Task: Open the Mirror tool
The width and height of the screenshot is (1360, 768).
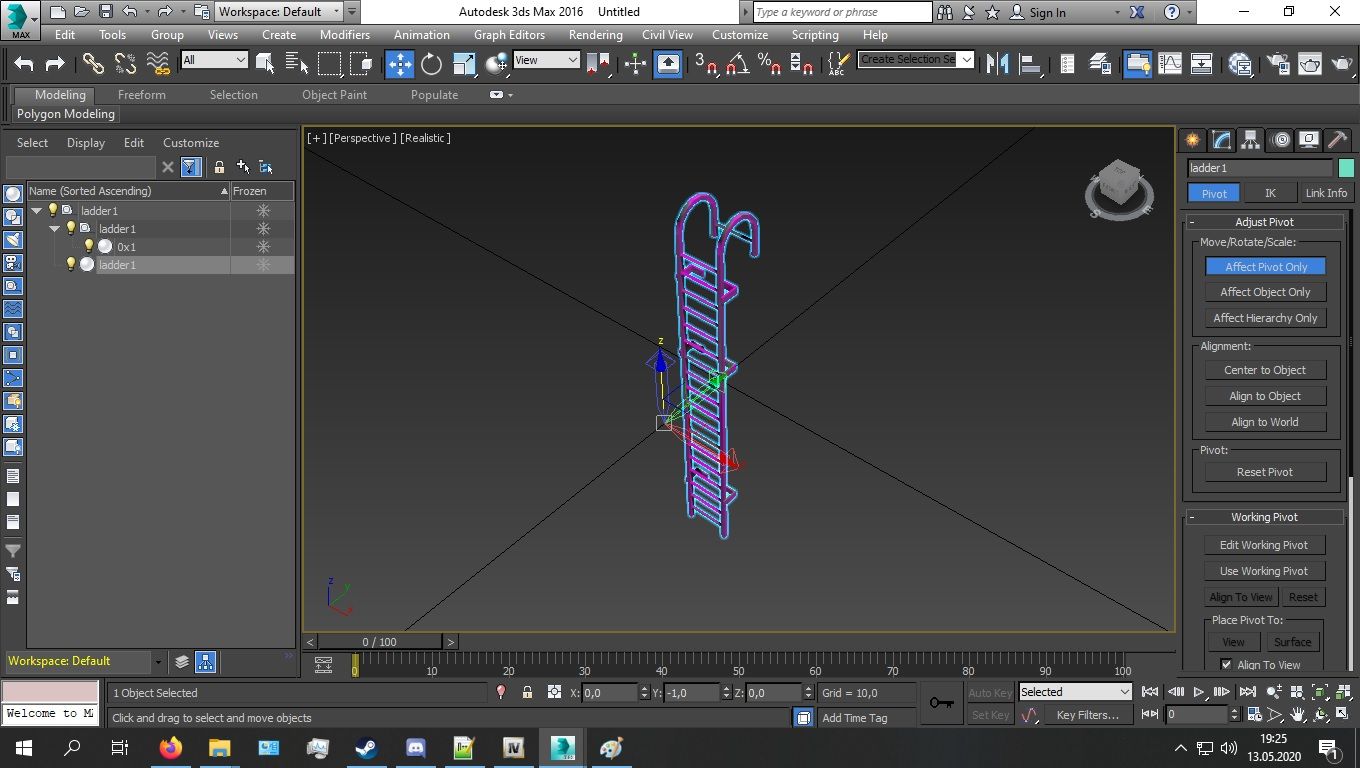Action: tap(997, 64)
